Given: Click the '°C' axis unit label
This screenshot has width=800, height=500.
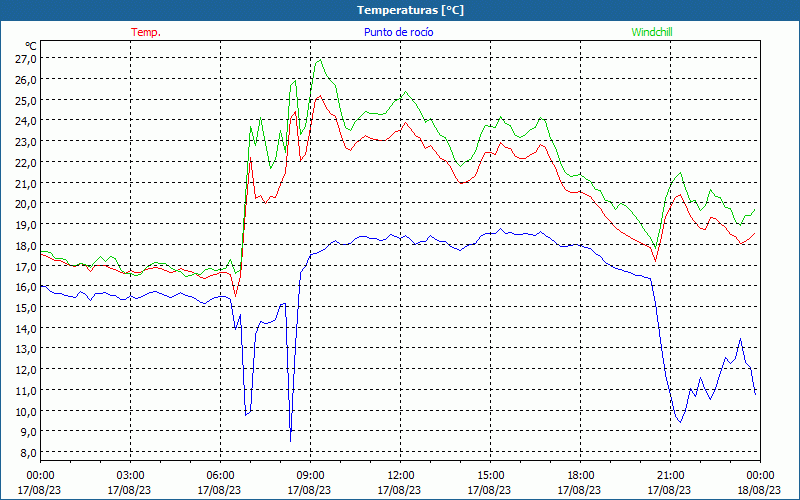Looking at the screenshot, I should click(31, 47).
